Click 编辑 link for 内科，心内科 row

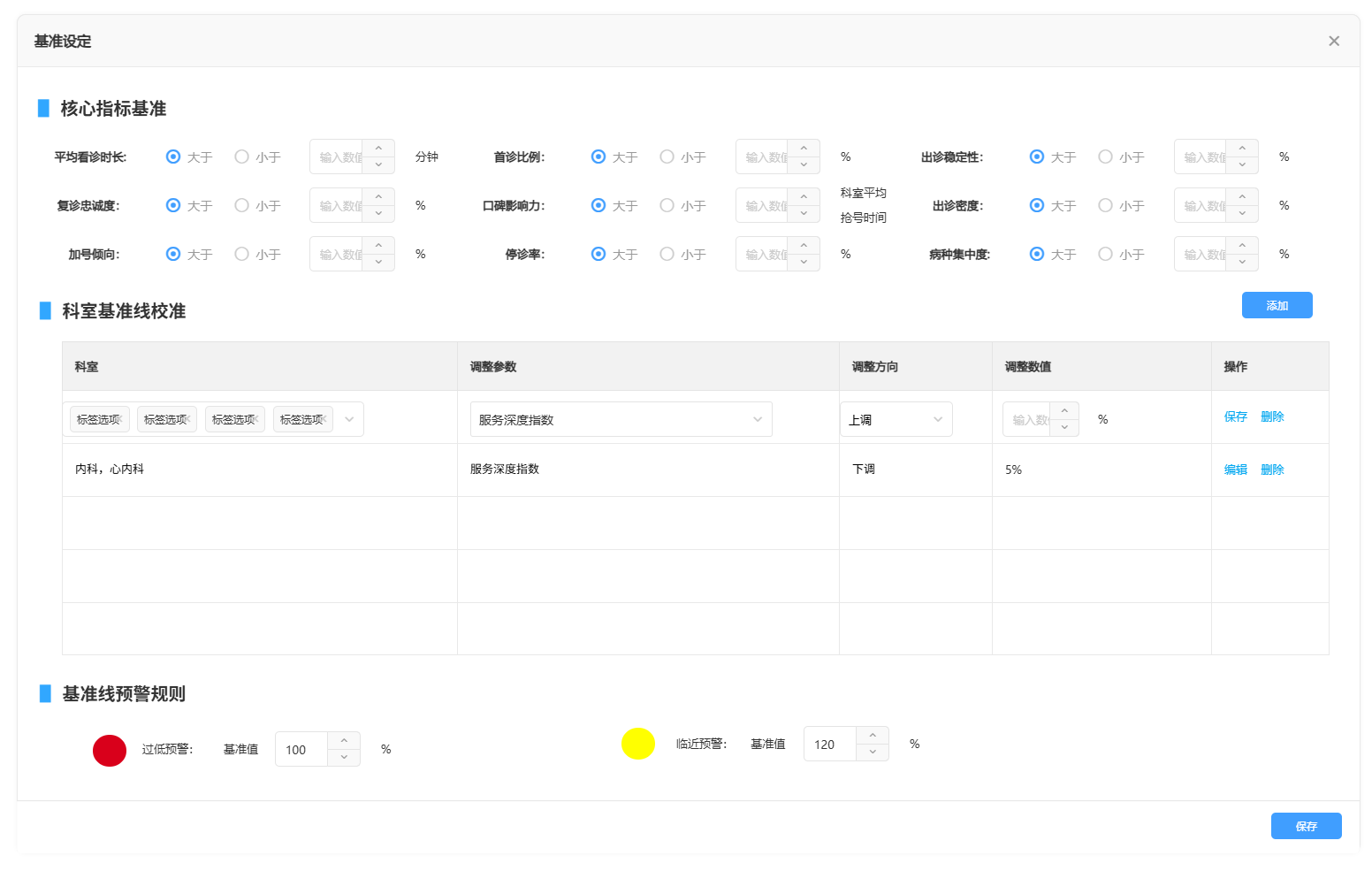pyautogui.click(x=1235, y=470)
